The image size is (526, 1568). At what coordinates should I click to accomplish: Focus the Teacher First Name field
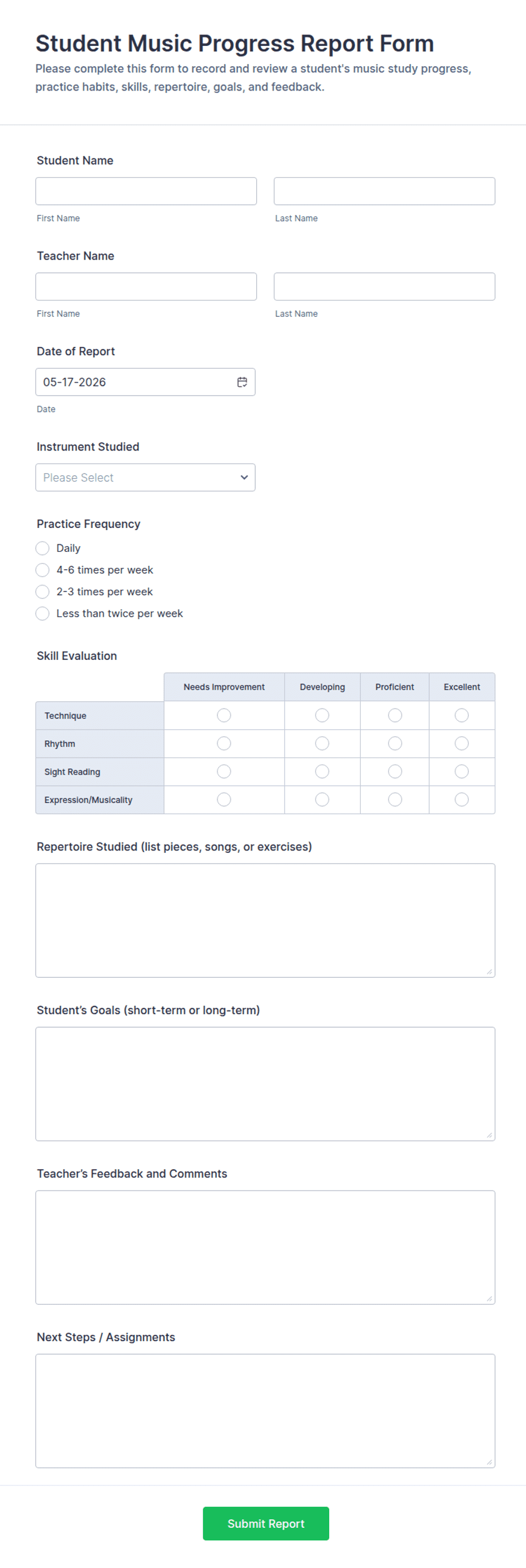click(146, 286)
